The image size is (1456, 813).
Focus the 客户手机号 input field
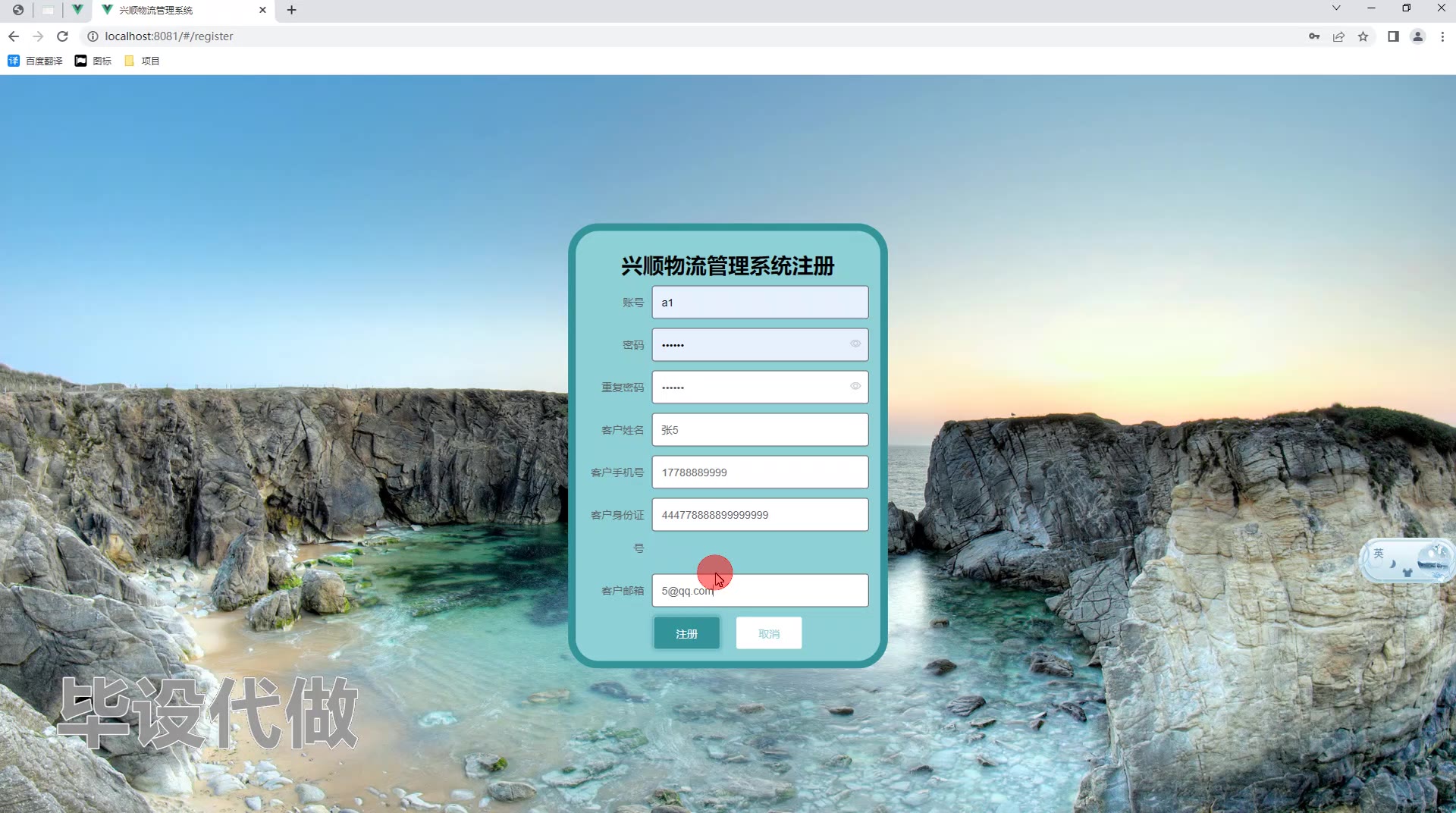pyautogui.click(x=760, y=472)
